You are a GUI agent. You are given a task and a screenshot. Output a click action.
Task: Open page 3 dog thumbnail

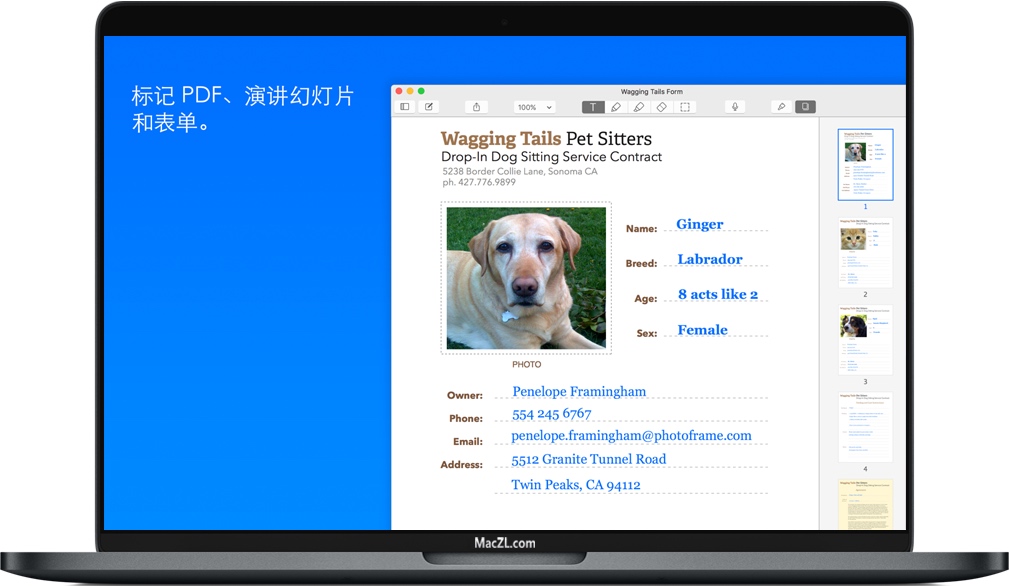pos(866,340)
